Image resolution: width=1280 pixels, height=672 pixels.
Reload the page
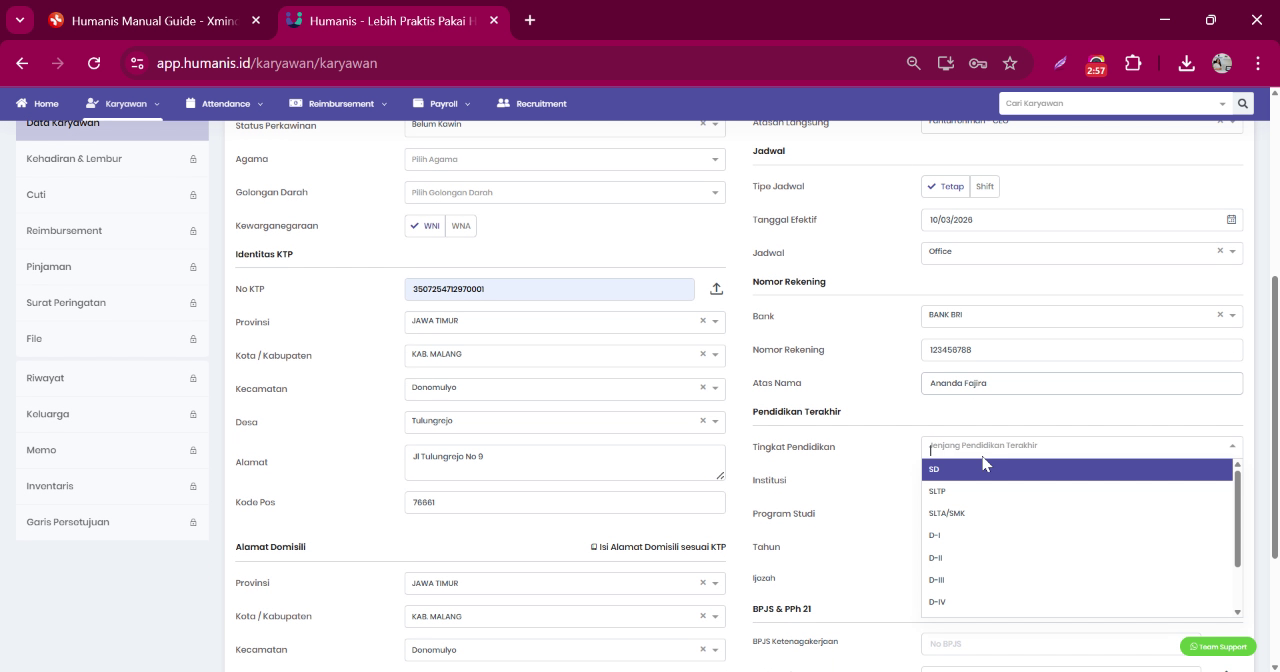(94, 63)
